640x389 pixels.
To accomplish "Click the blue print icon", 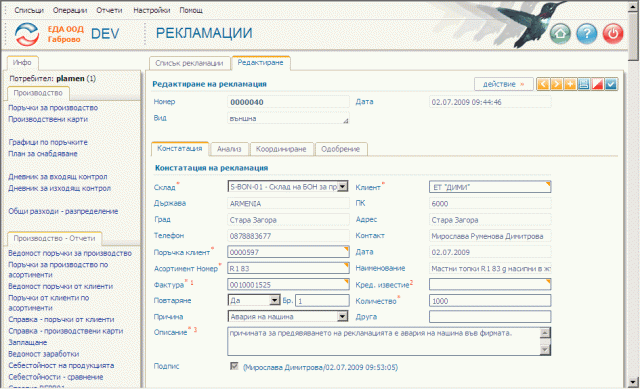I will pyautogui.click(x=584, y=84).
